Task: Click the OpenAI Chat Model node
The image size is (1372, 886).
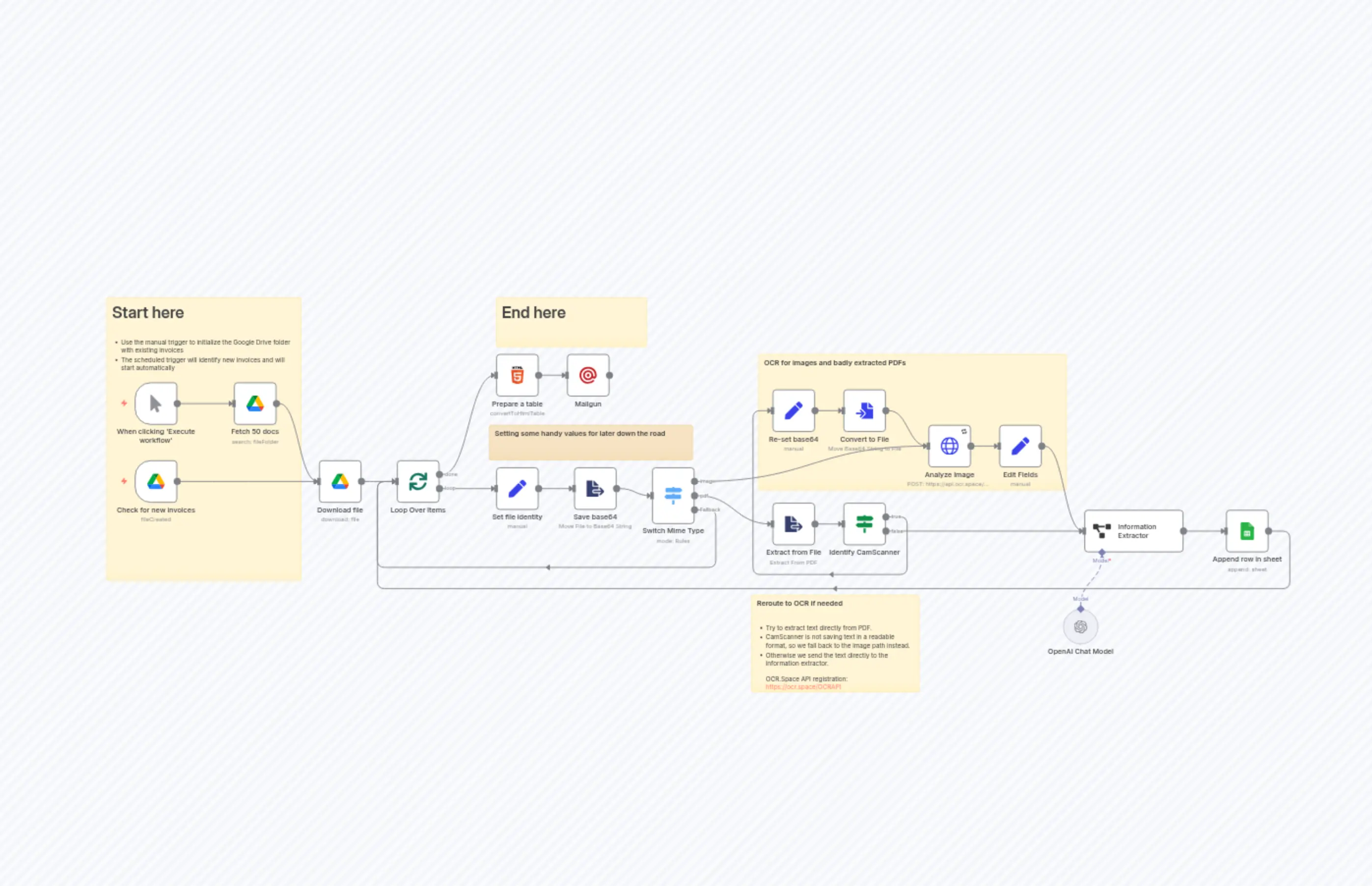Action: point(1080,626)
